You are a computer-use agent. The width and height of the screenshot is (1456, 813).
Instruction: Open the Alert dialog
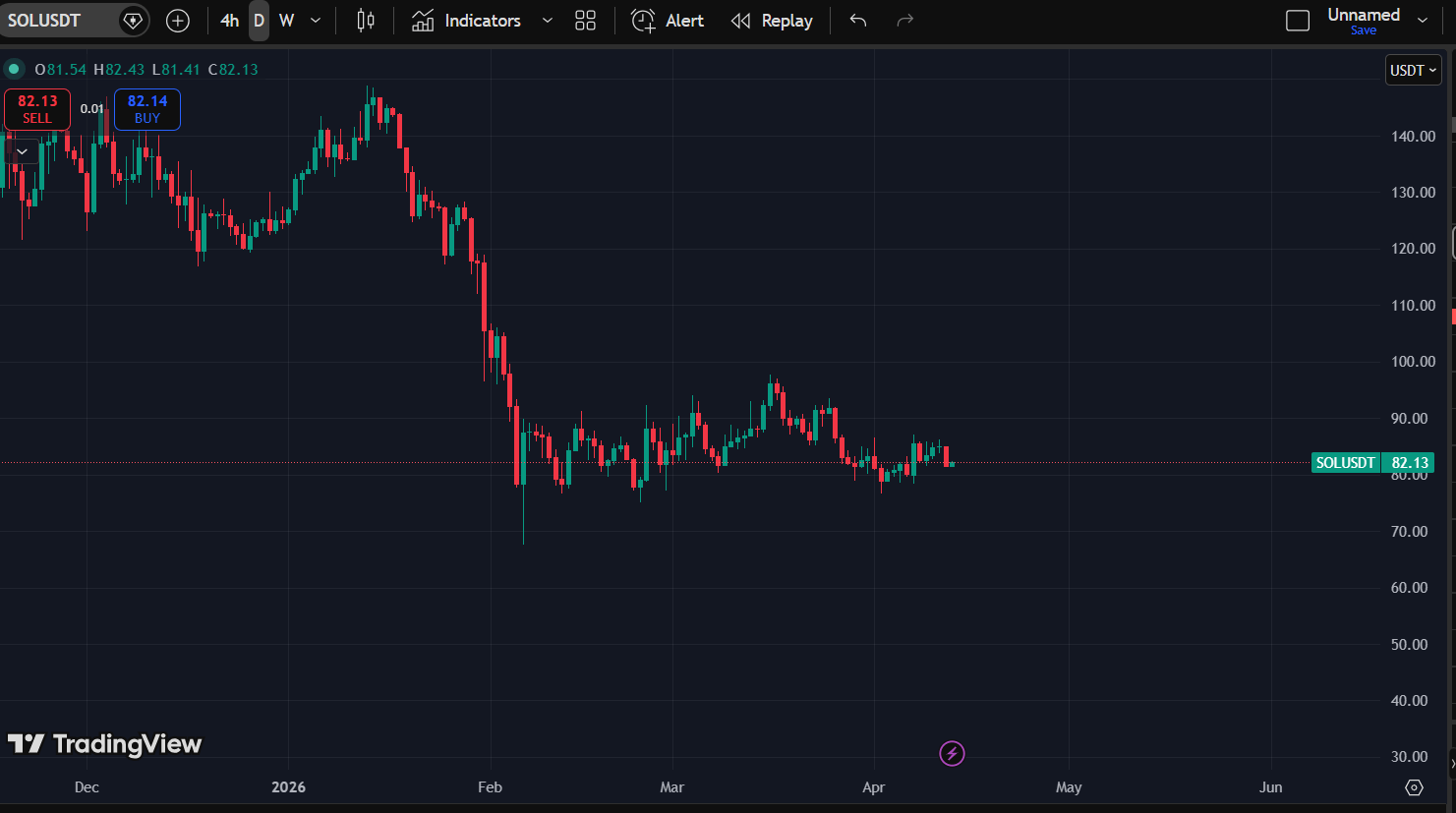point(669,21)
